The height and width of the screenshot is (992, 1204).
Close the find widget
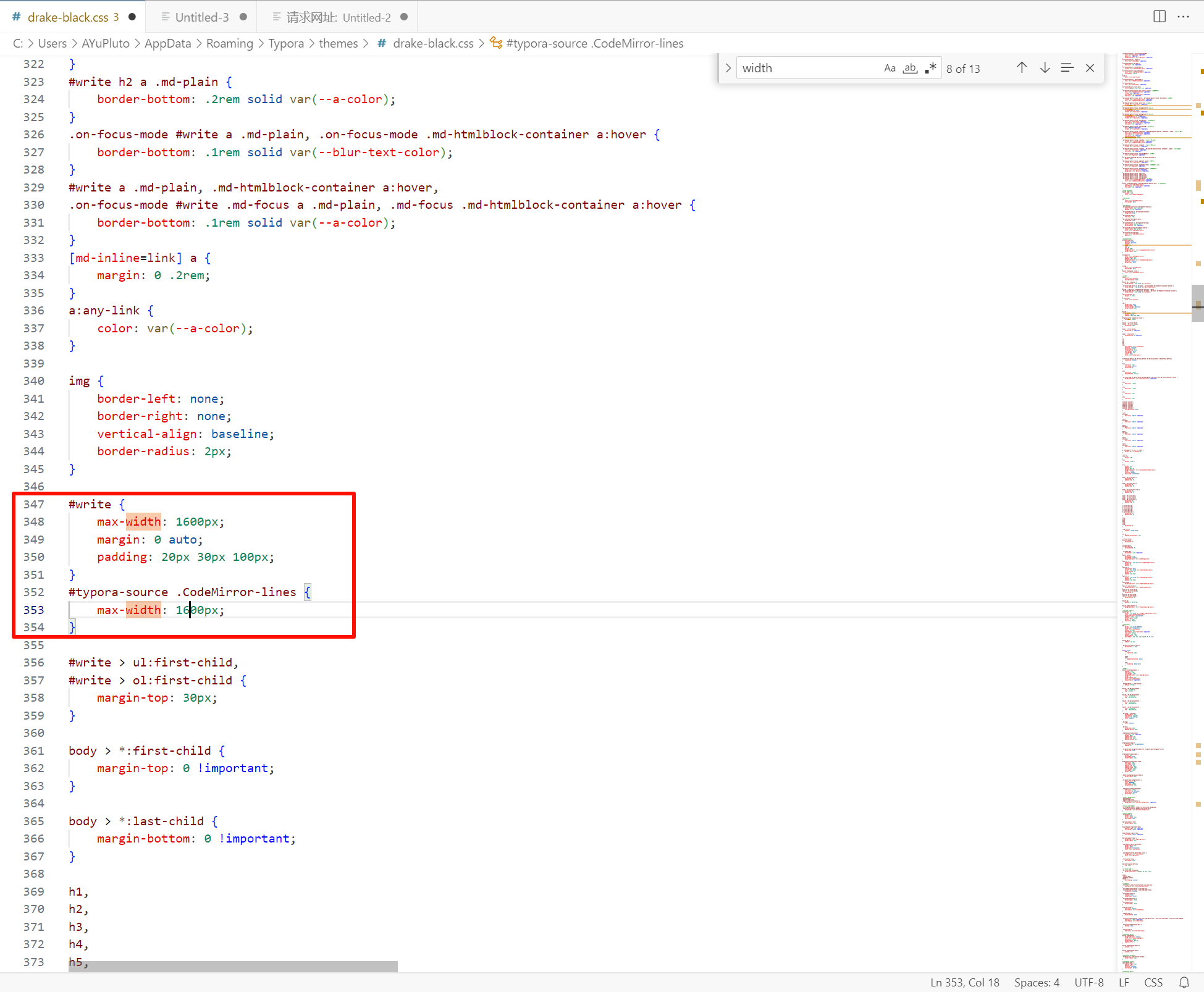tap(1090, 68)
